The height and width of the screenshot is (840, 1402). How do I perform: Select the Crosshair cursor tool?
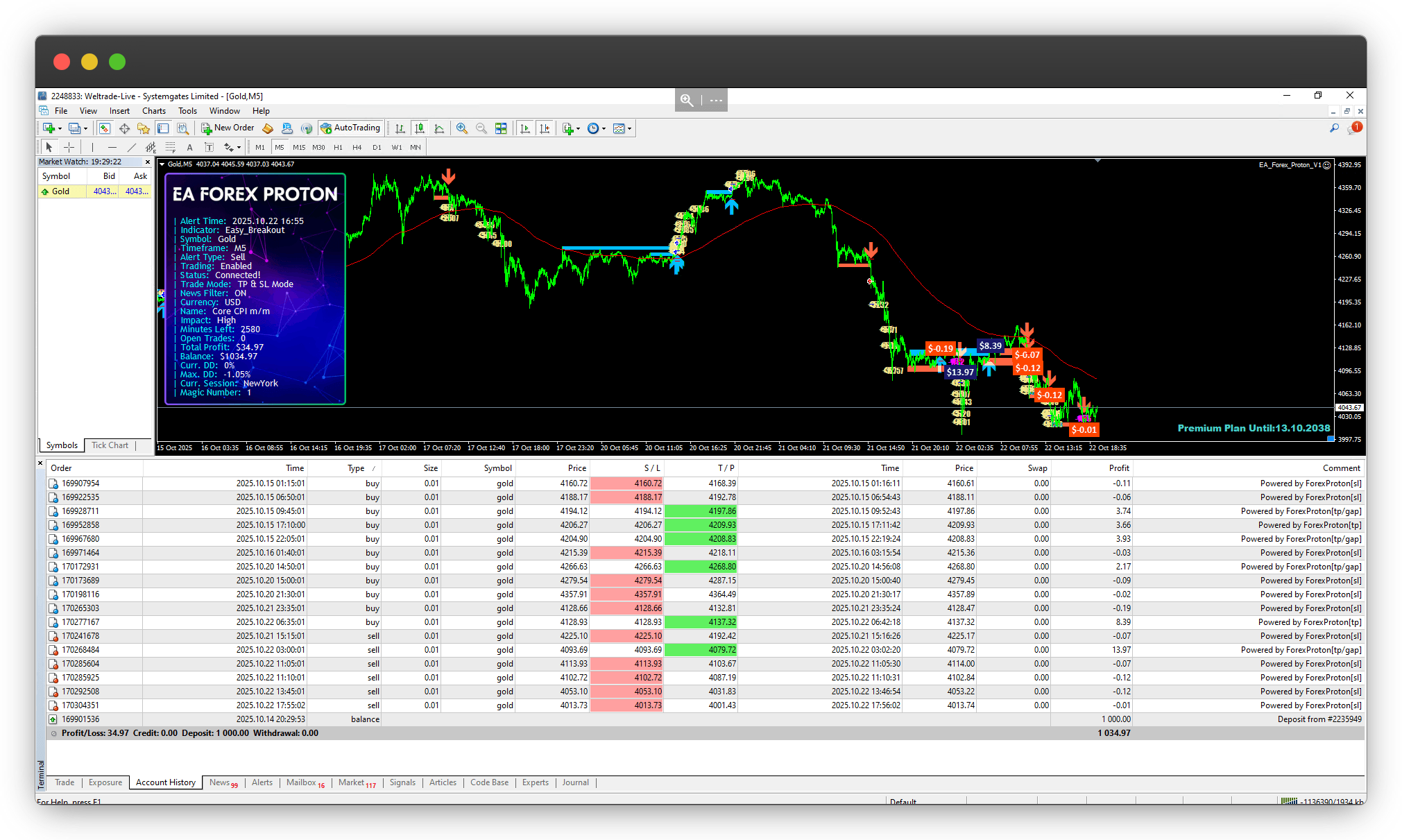(69, 147)
